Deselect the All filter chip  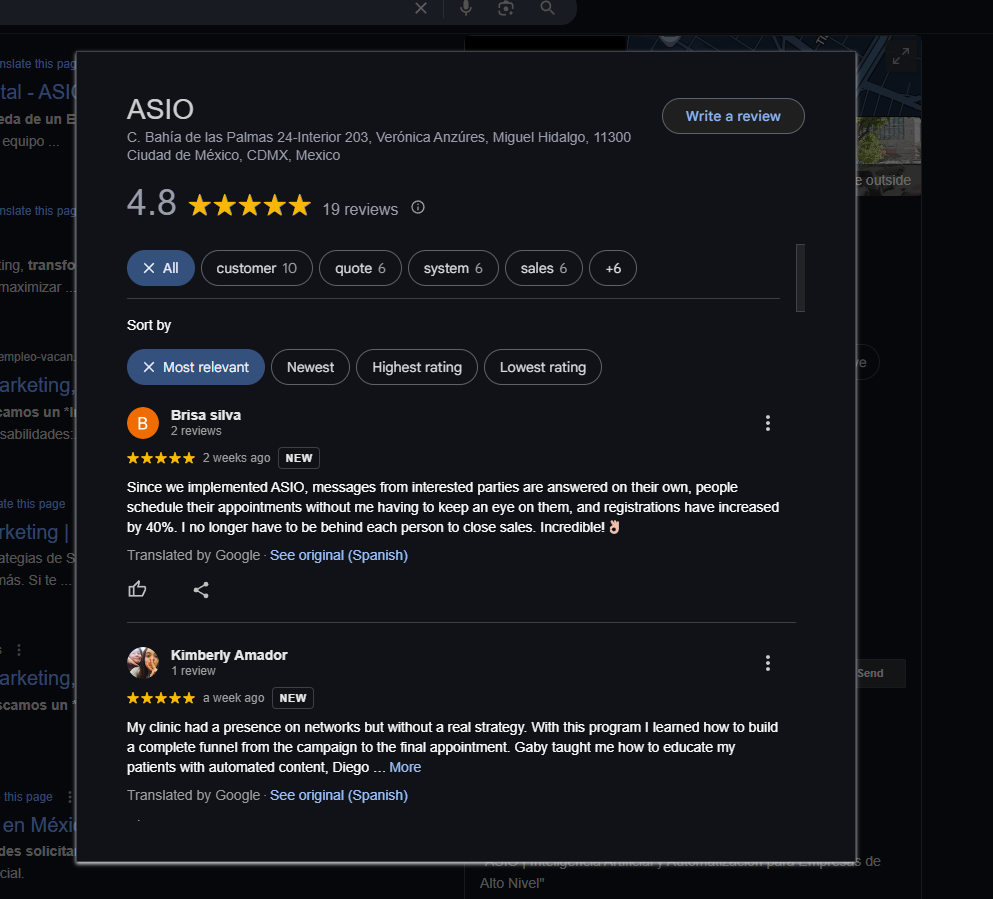(161, 268)
